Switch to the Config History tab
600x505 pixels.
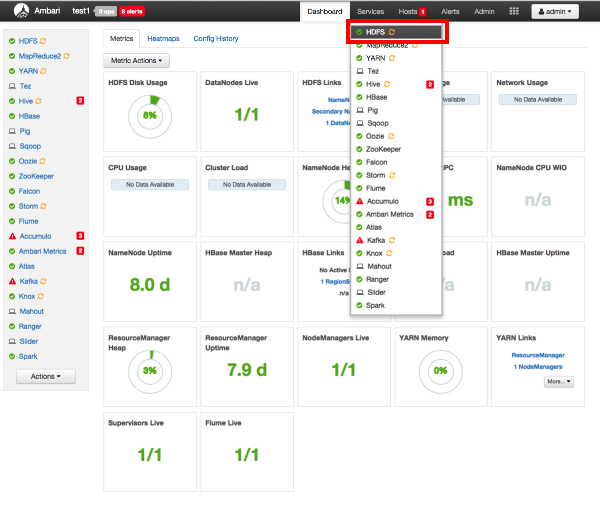216,38
